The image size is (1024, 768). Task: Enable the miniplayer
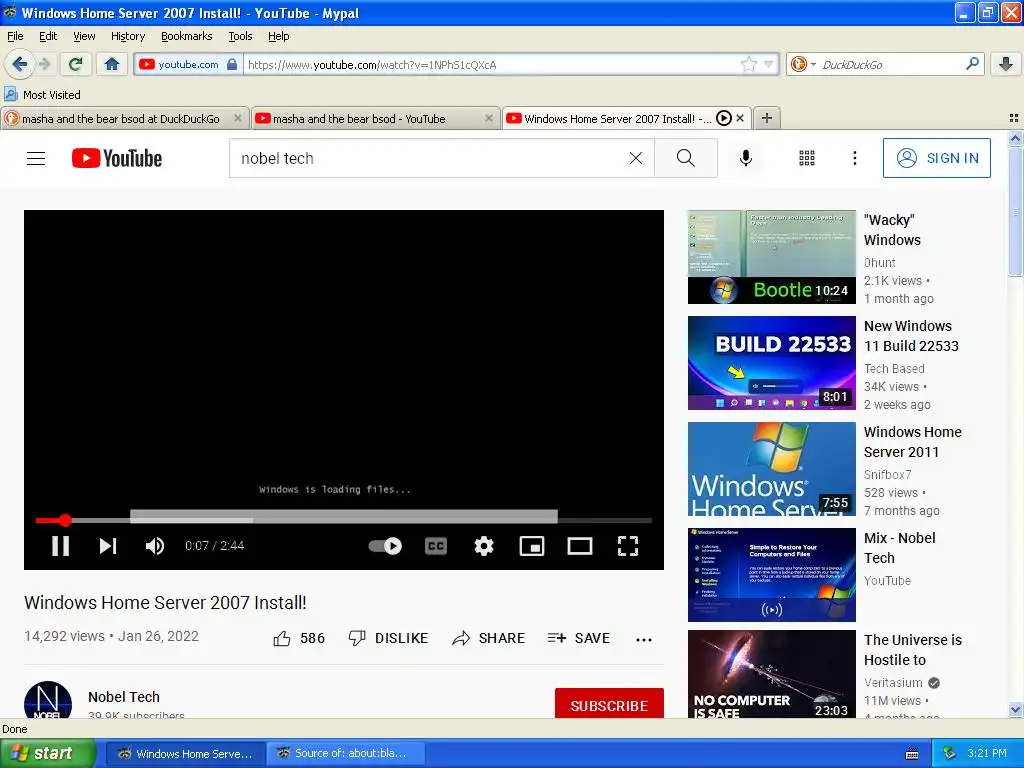532,546
